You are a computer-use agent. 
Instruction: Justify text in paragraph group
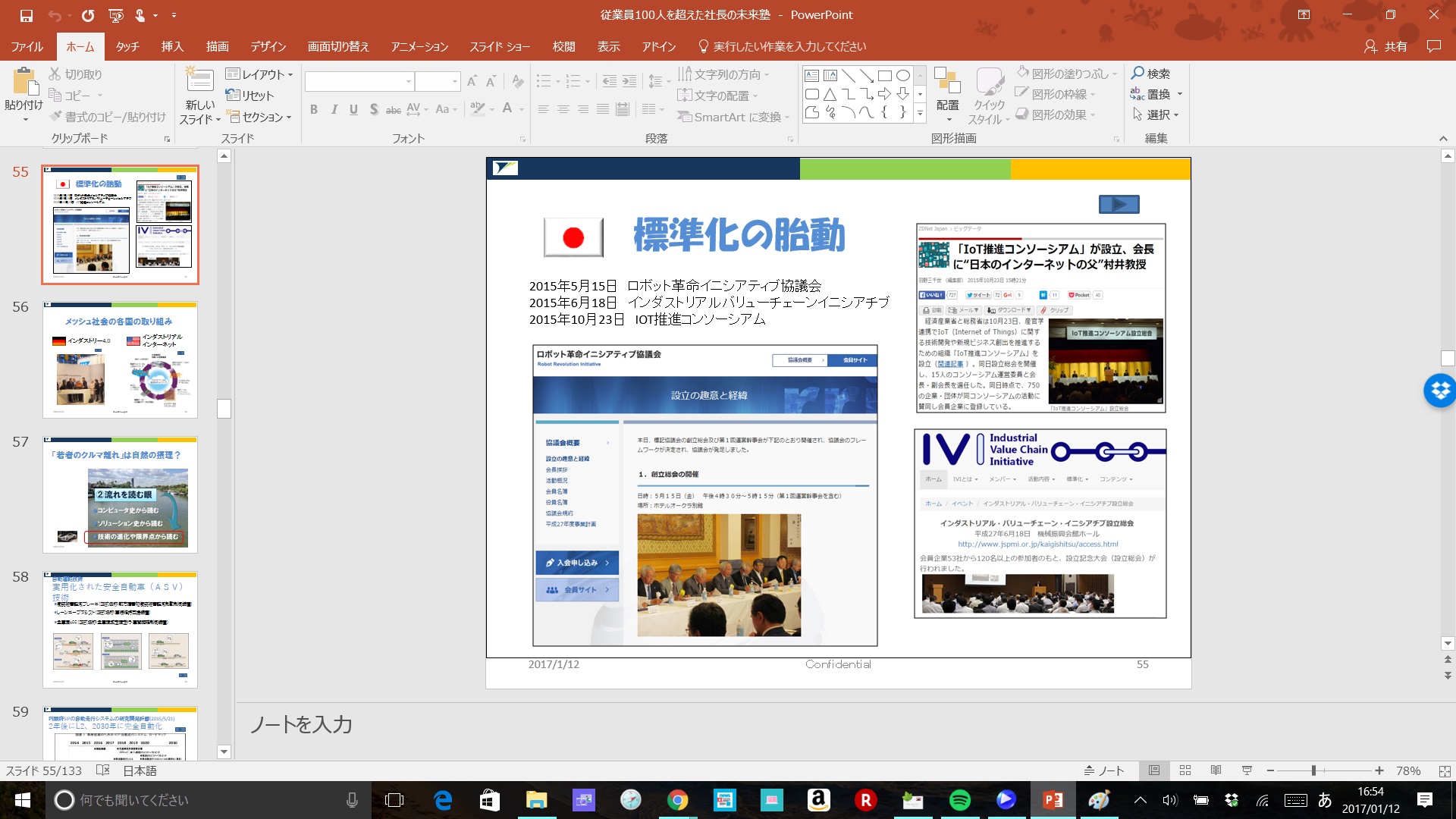click(602, 110)
